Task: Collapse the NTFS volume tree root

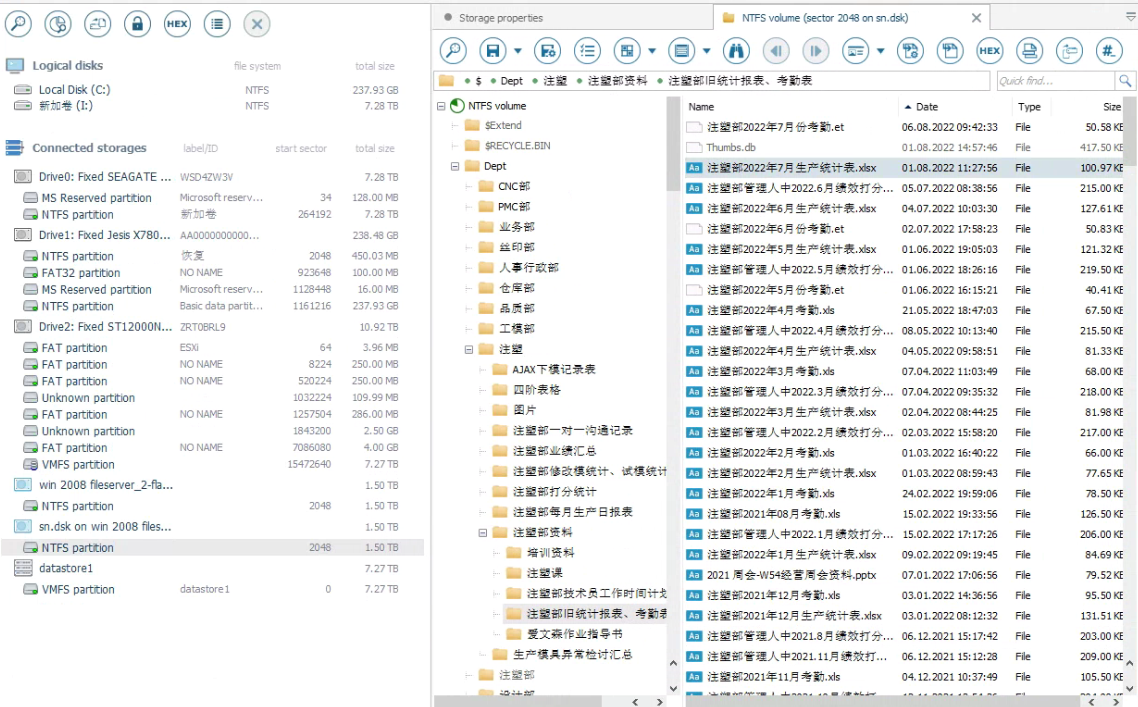Action: click(x=441, y=106)
